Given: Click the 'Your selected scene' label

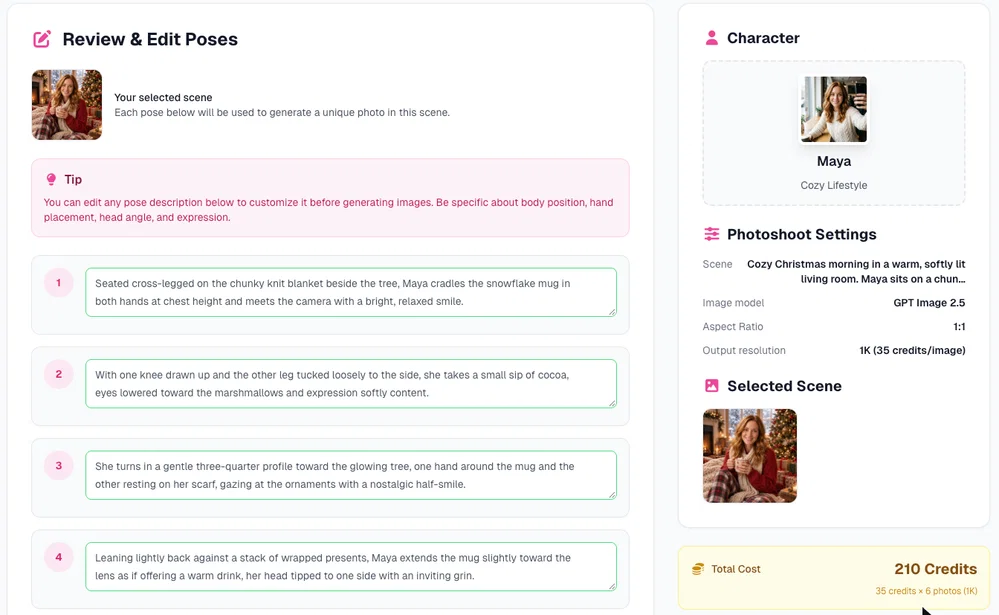Looking at the screenshot, I should [x=163, y=98].
